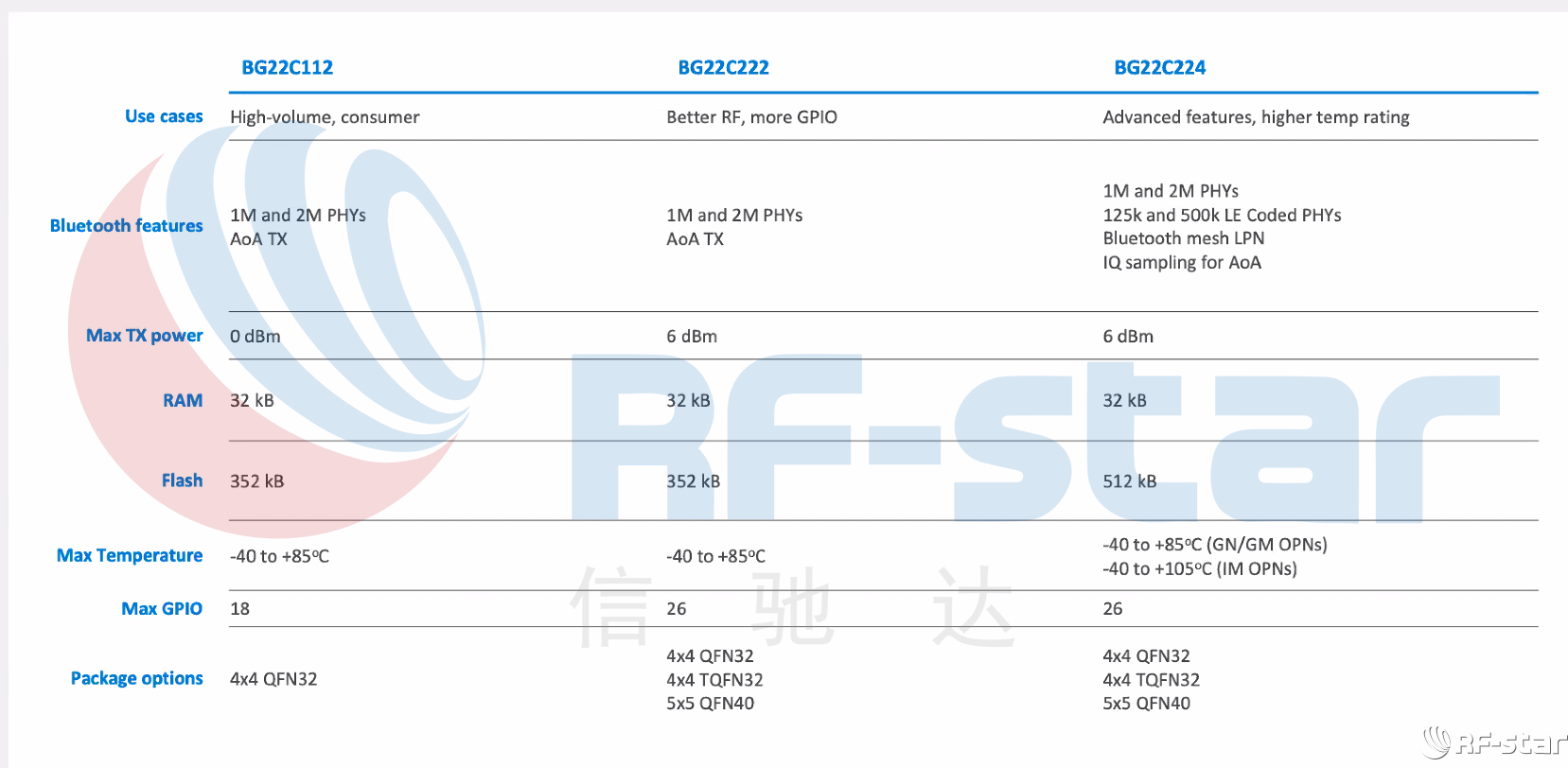Select the BG22C222 column heading
Image resolution: width=1568 pixels, height=768 pixels.
pyautogui.click(x=723, y=68)
